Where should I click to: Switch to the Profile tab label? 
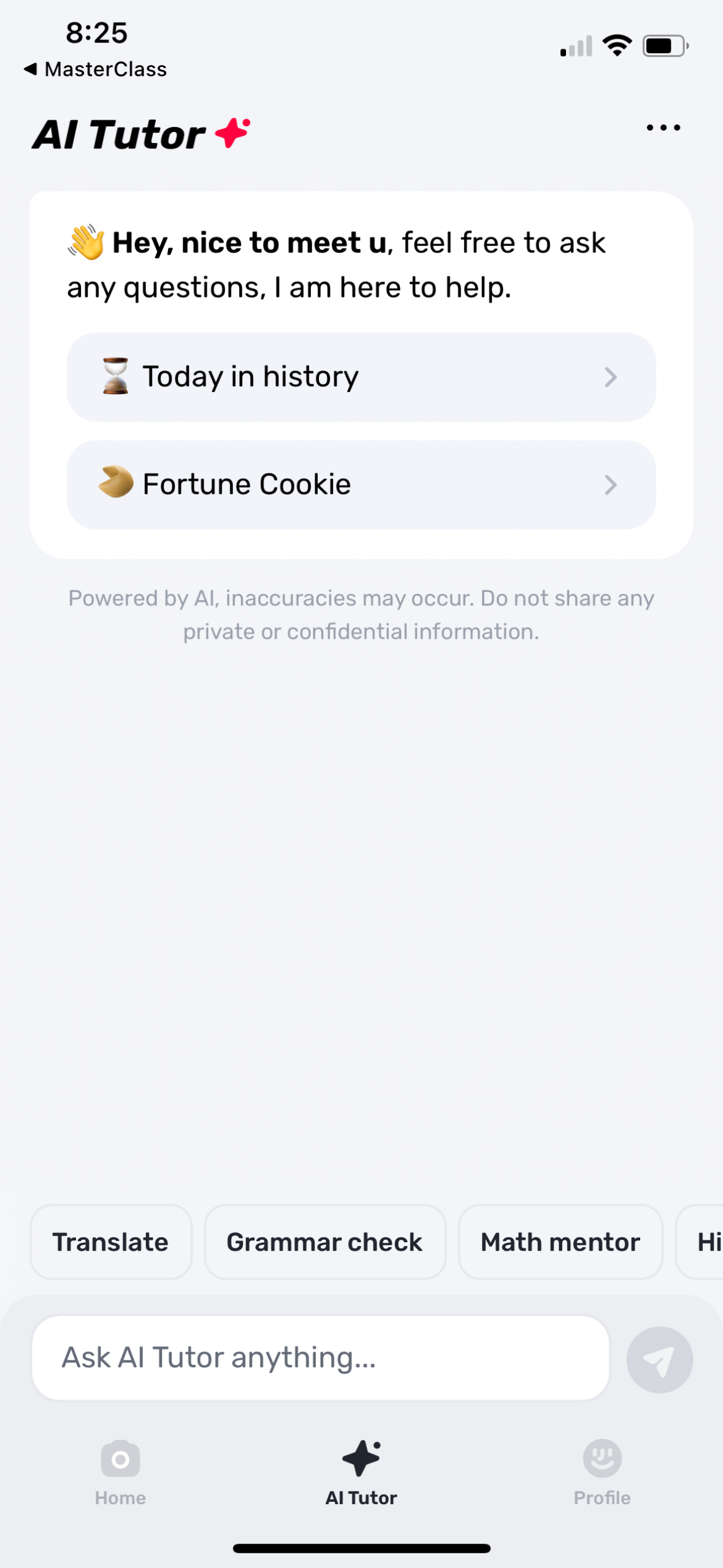point(602,1497)
